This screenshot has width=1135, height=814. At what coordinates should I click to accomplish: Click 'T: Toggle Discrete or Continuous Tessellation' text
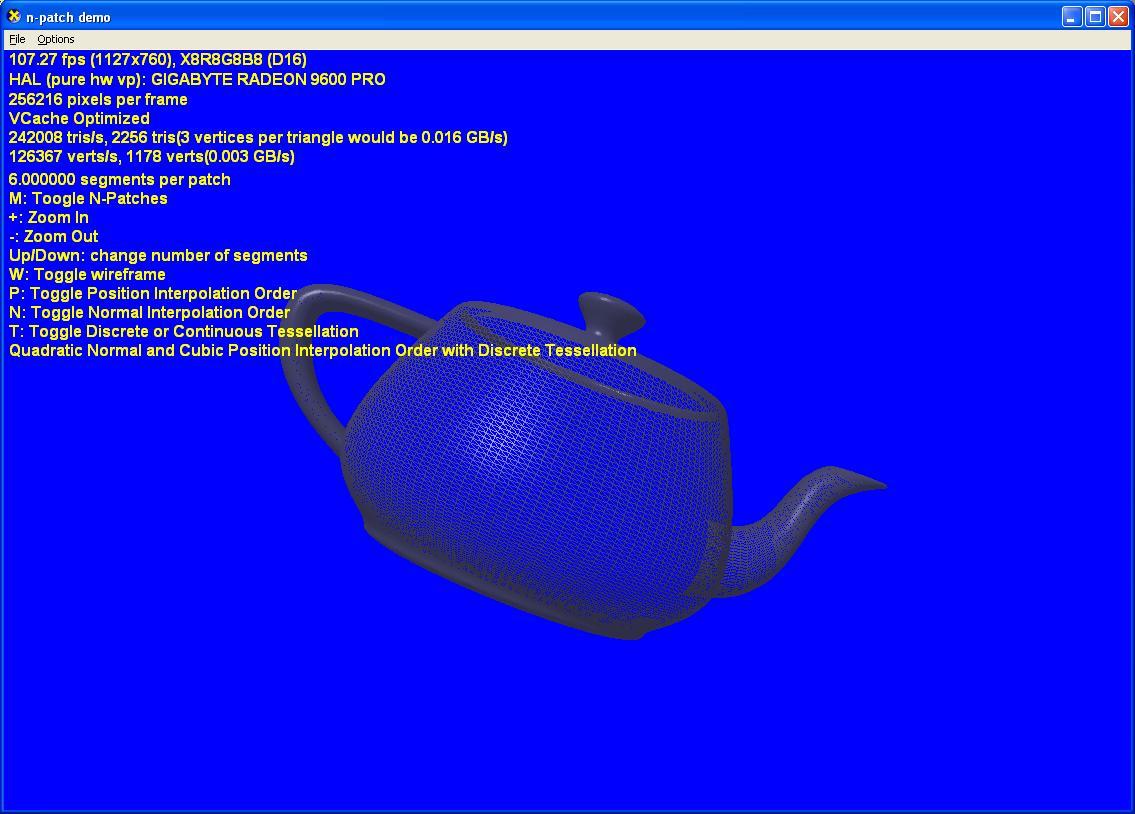[x=183, y=331]
